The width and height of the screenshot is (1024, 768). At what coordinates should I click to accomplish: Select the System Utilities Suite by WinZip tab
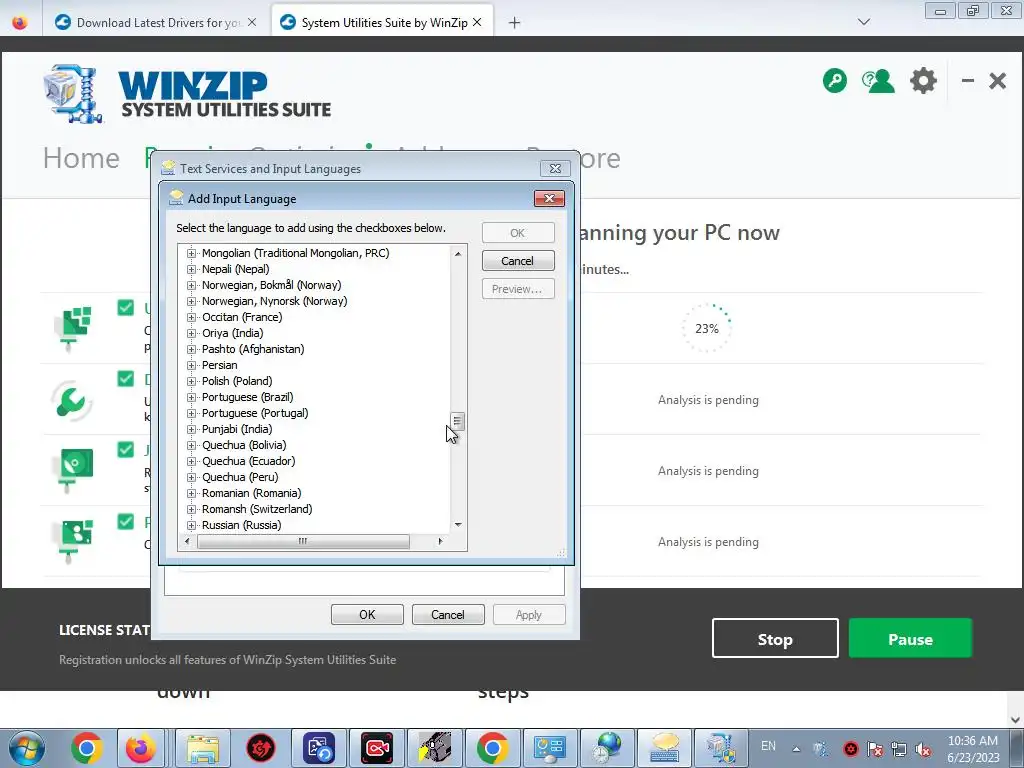point(381,22)
